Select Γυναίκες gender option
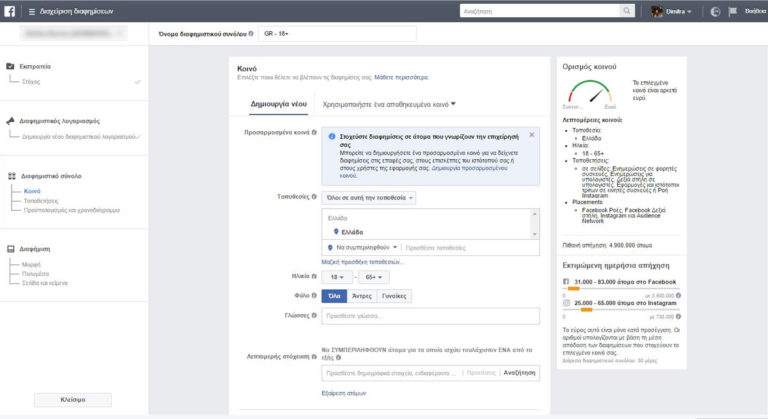This screenshot has width=768, height=419. 394,296
